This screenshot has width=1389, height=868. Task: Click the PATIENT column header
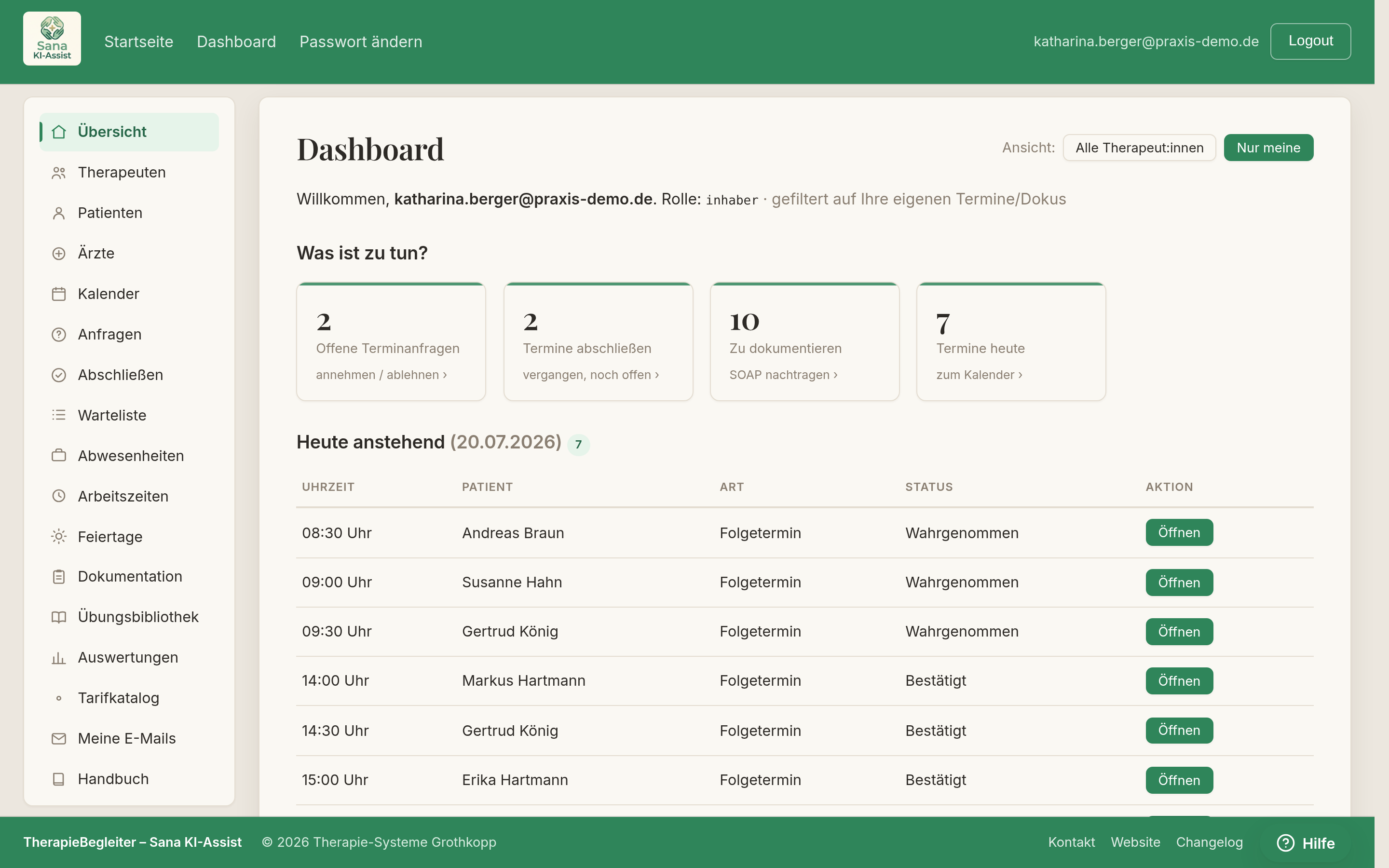point(487,487)
